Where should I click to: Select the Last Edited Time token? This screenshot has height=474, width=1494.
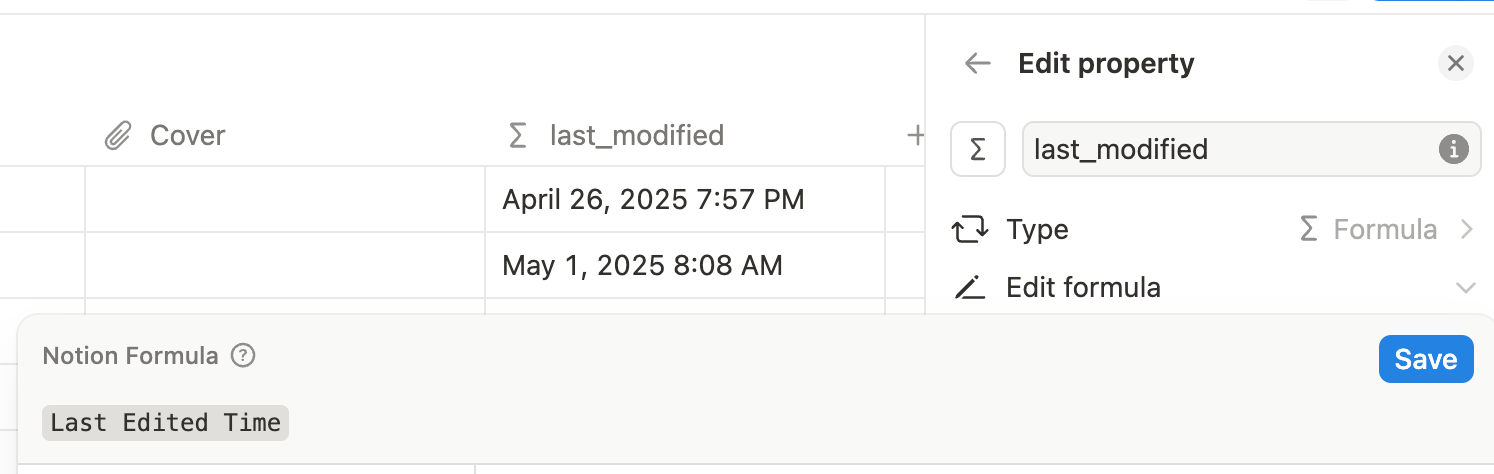point(165,423)
